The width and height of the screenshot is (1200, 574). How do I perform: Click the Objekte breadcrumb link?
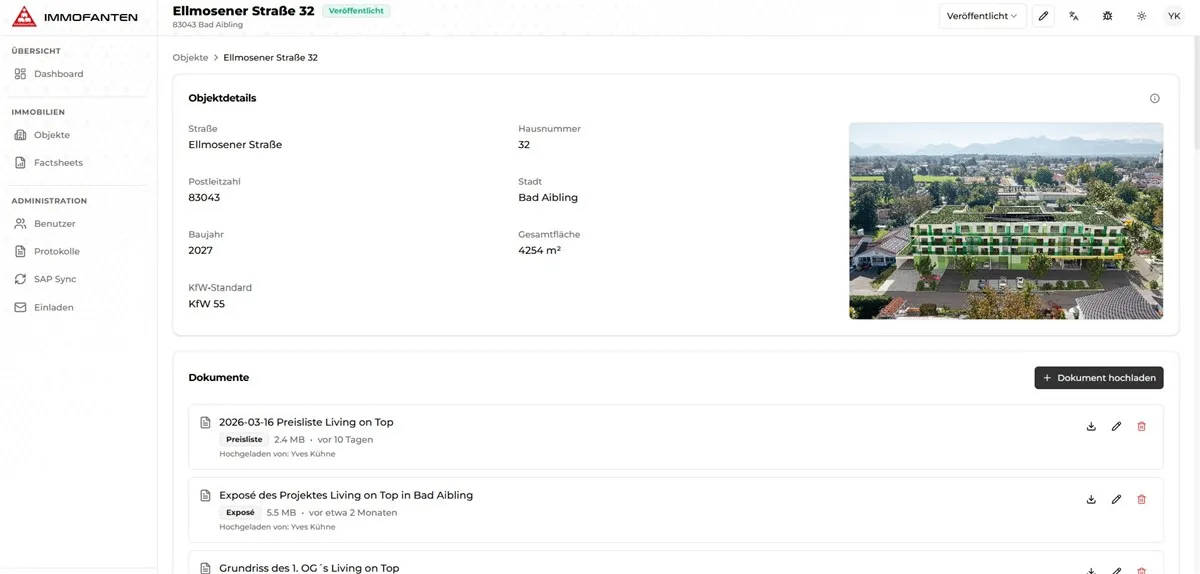click(x=190, y=58)
